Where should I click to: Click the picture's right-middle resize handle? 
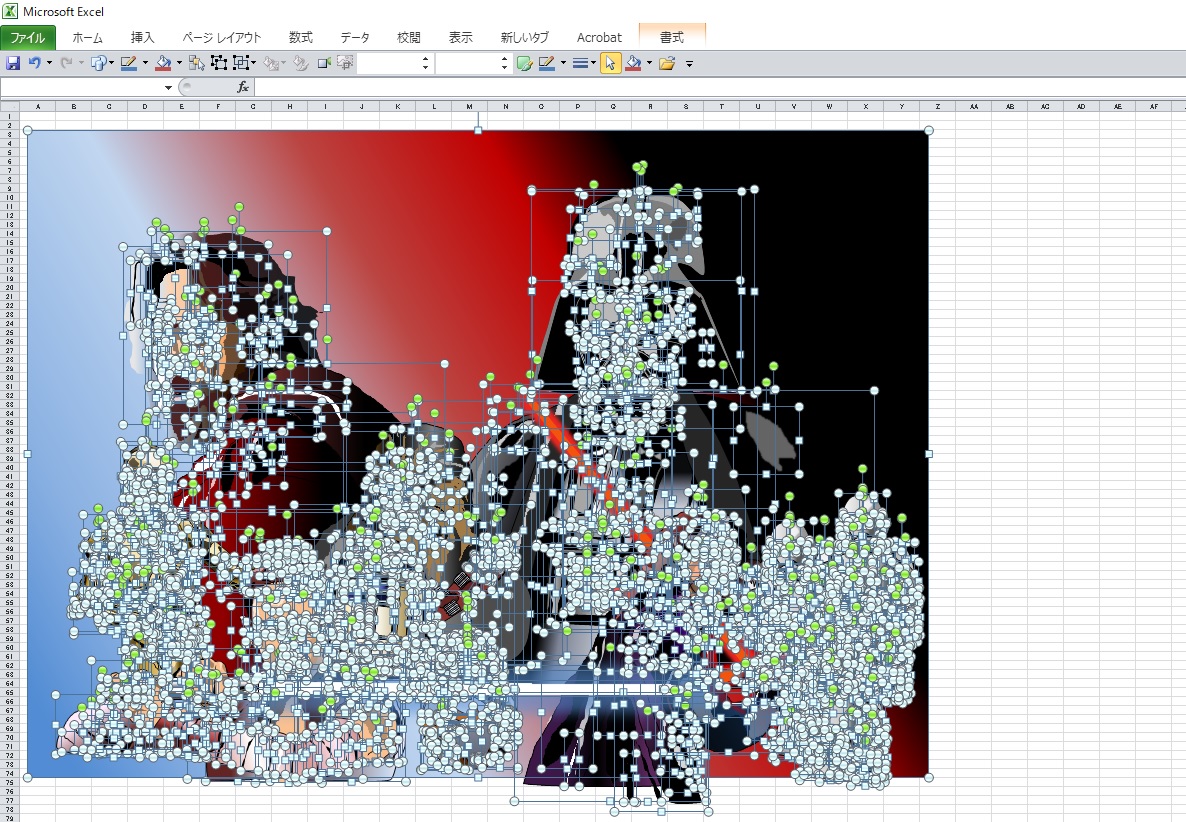929,454
